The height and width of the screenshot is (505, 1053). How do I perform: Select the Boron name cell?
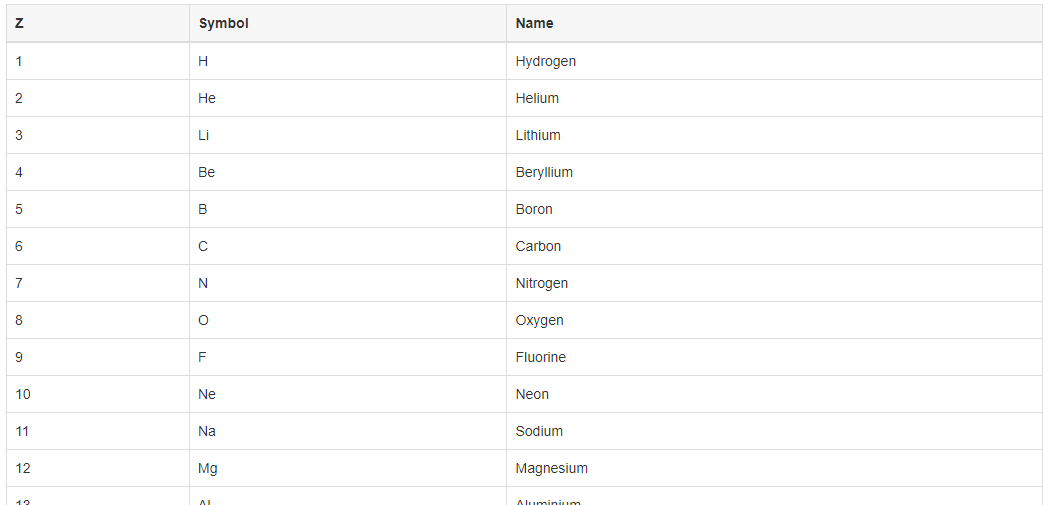(534, 209)
